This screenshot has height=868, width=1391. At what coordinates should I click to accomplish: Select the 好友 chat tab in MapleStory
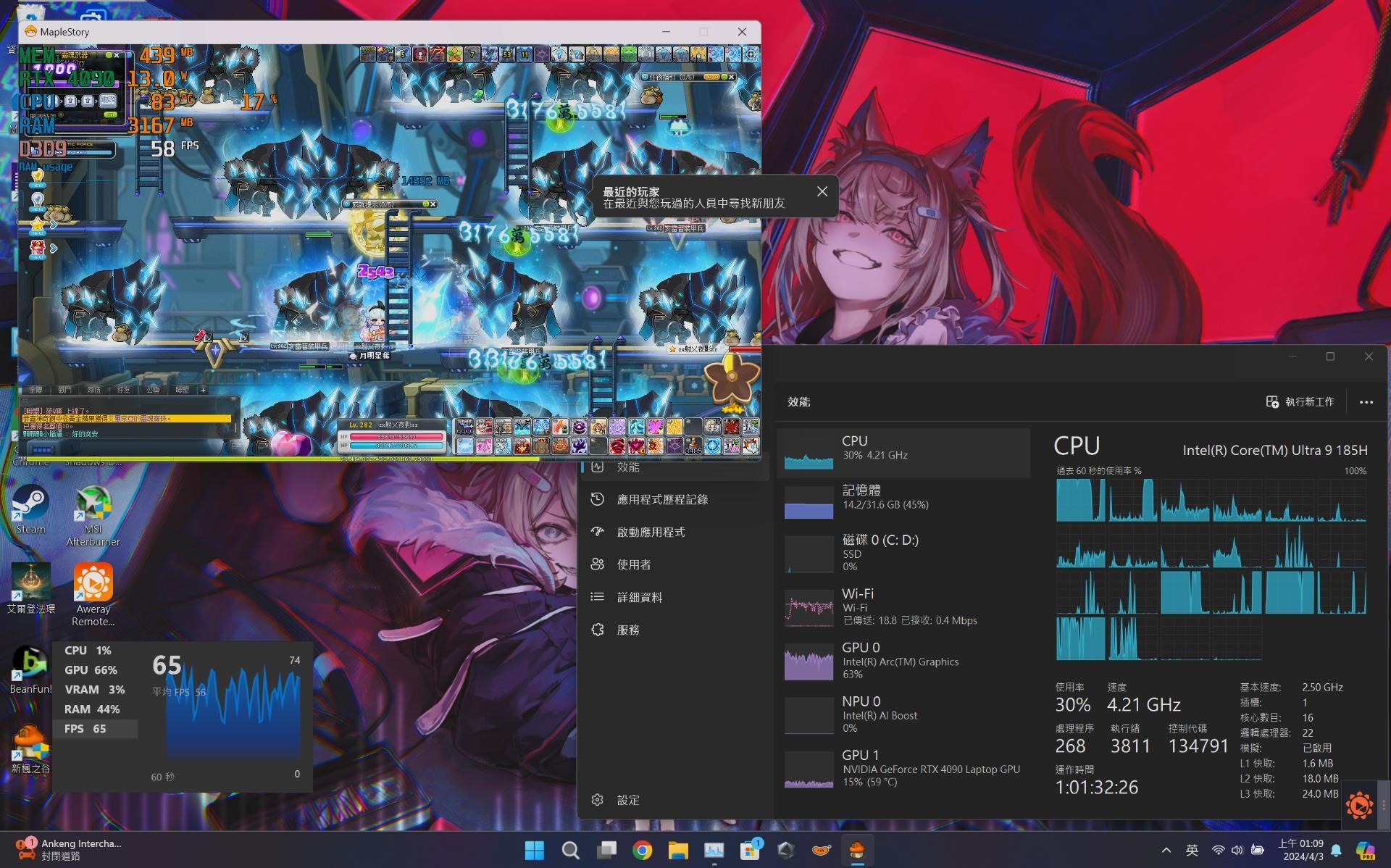tap(122, 390)
